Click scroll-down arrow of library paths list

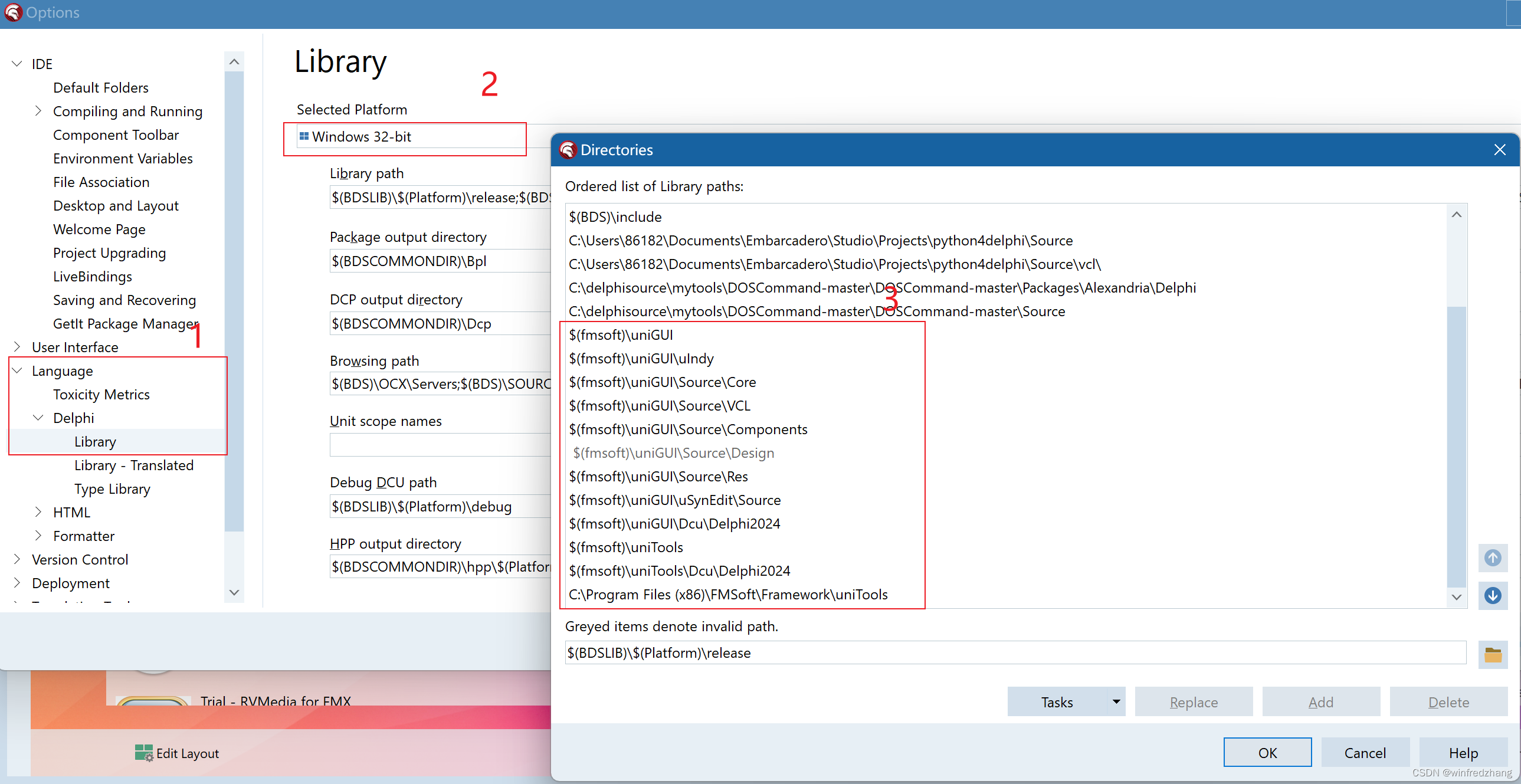tap(1456, 597)
